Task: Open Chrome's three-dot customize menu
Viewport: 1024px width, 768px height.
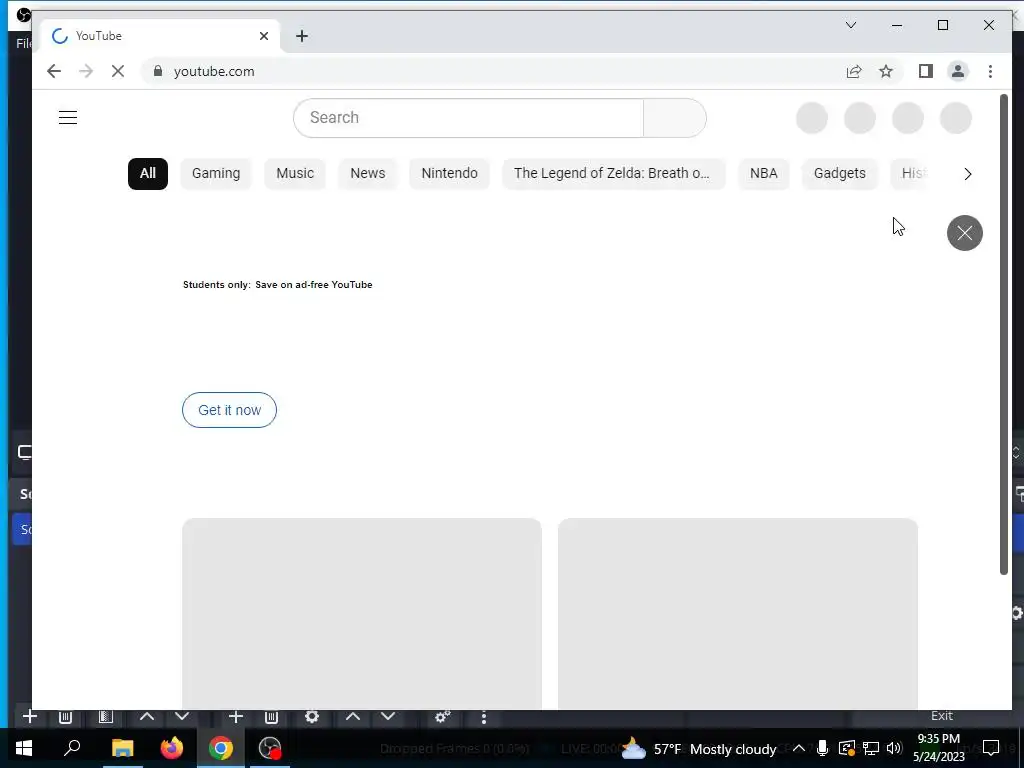Action: (x=990, y=71)
